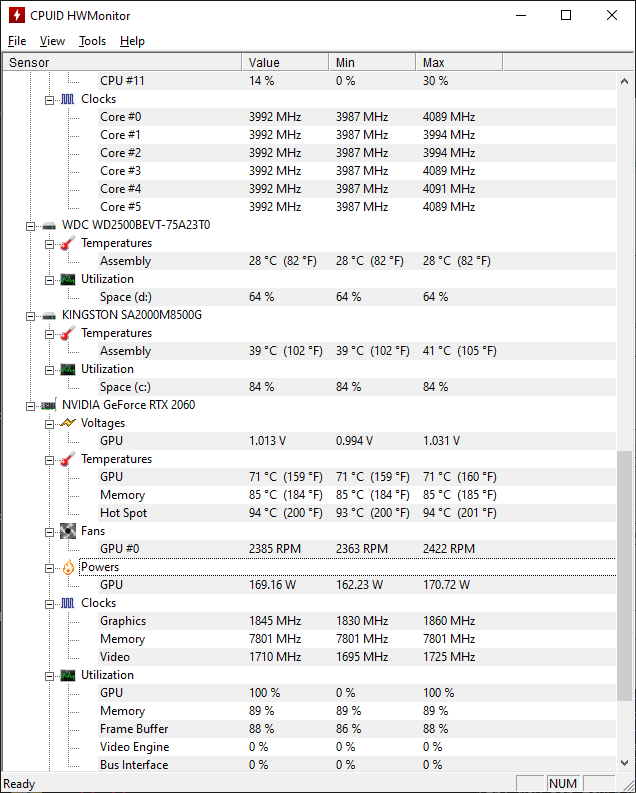This screenshot has width=636, height=793.
Task: Click the CPU Clocks waveform icon
Action: coord(67,99)
